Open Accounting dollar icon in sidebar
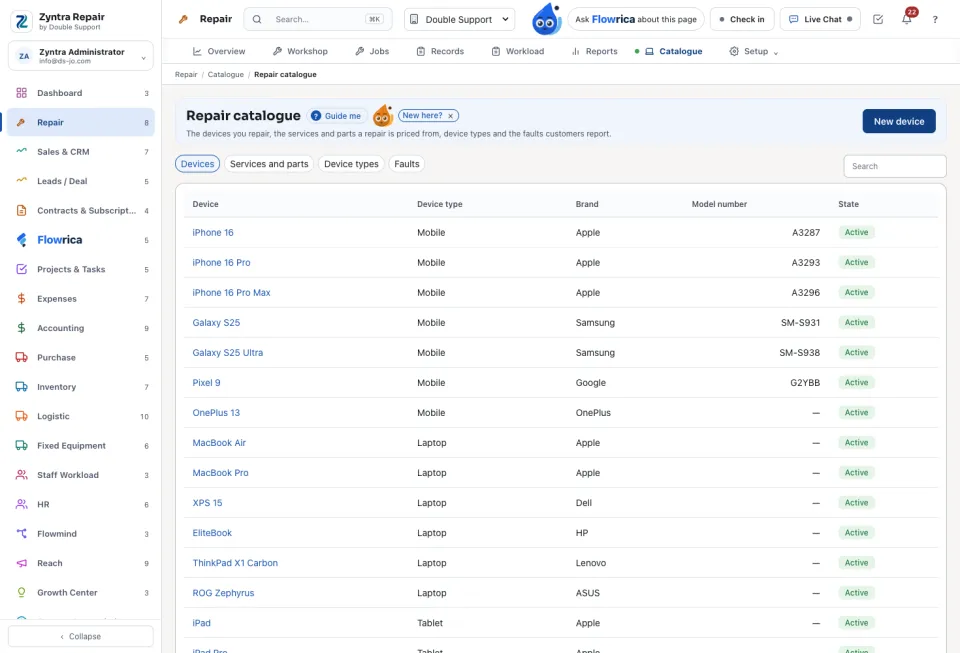 21,328
